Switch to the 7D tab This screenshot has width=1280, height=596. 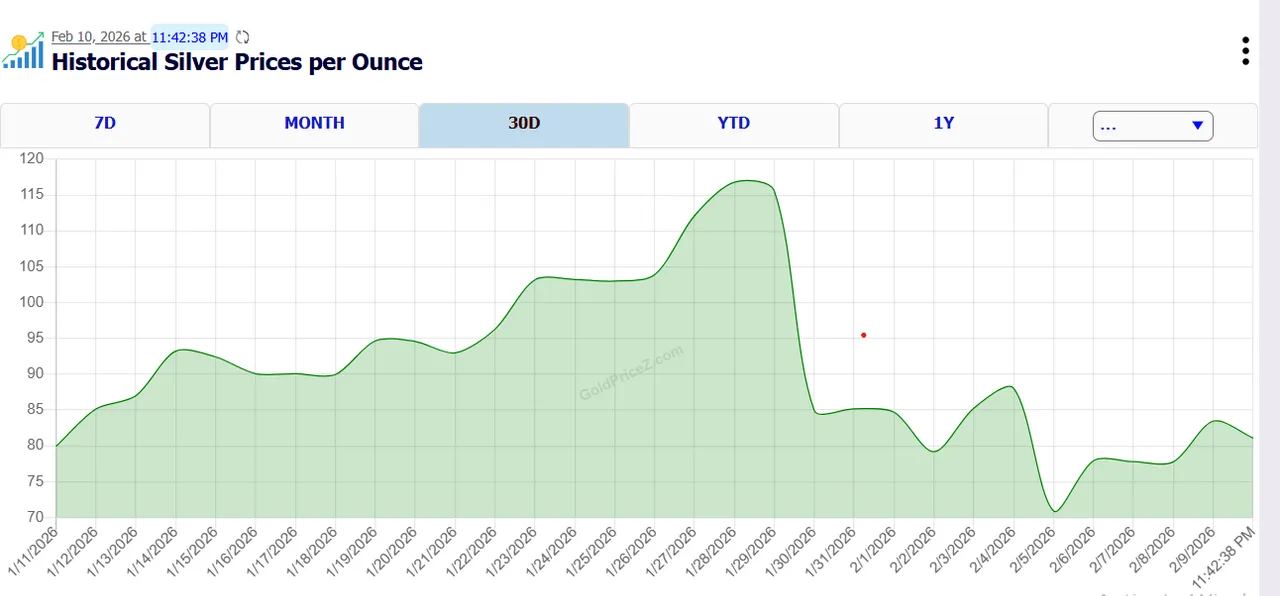pyautogui.click(x=105, y=124)
